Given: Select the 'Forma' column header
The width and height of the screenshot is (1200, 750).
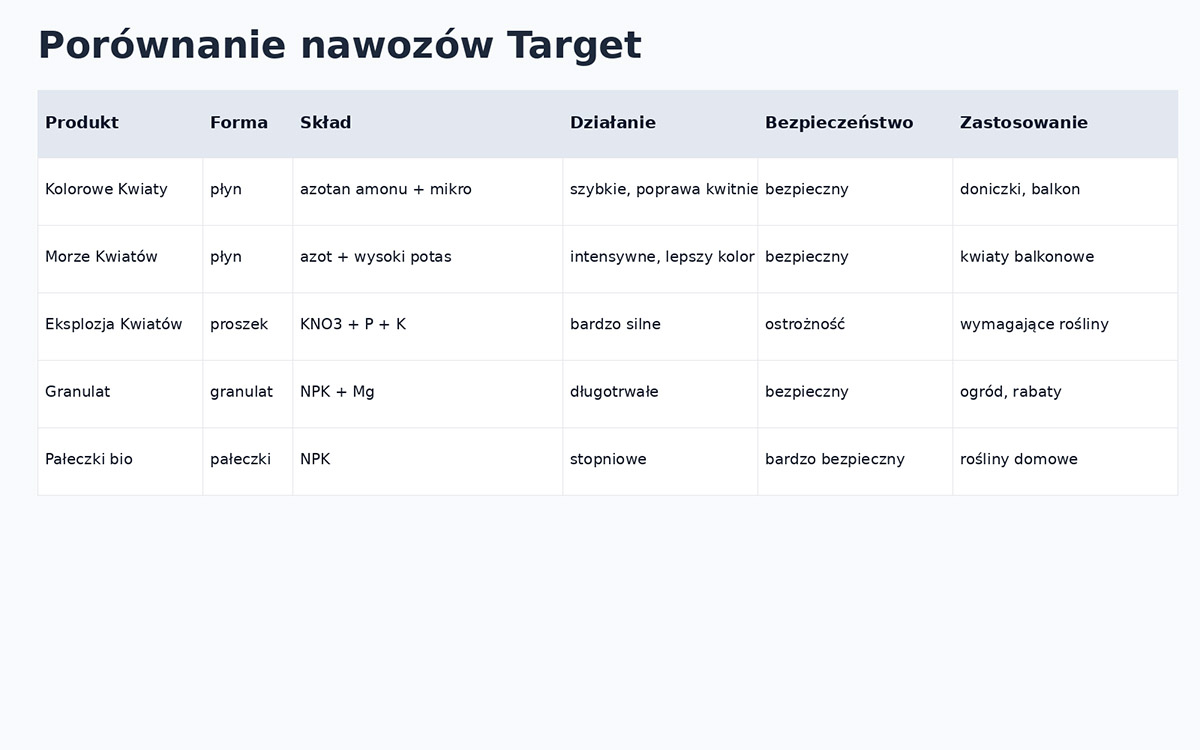Looking at the screenshot, I should 248,124.
